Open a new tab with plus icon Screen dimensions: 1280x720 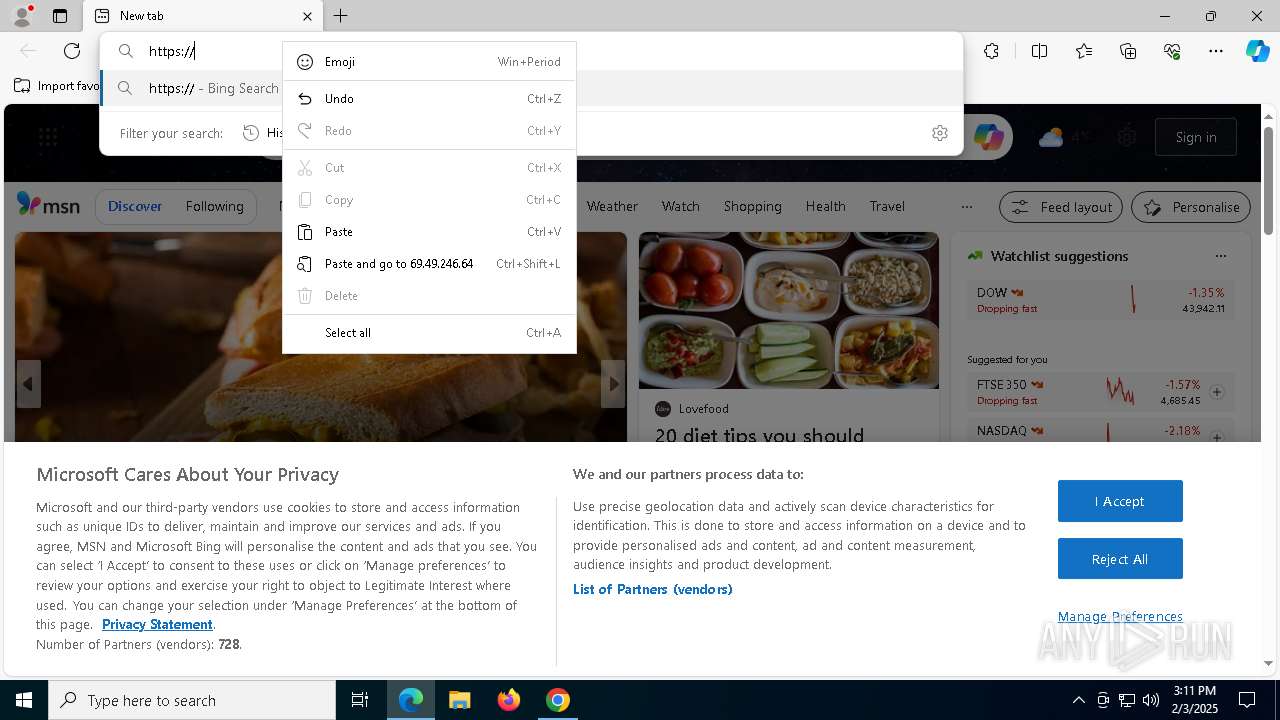point(341,16)
